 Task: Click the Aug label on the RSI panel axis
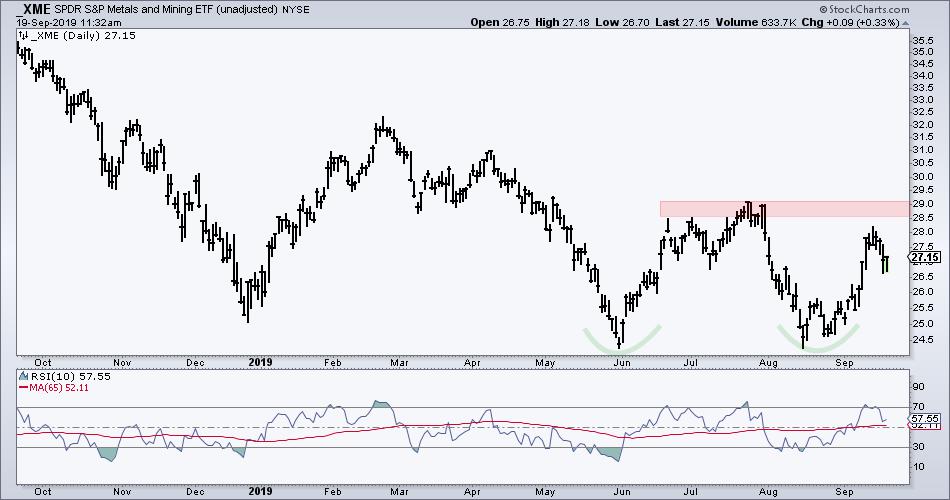[x=768, y=492]
